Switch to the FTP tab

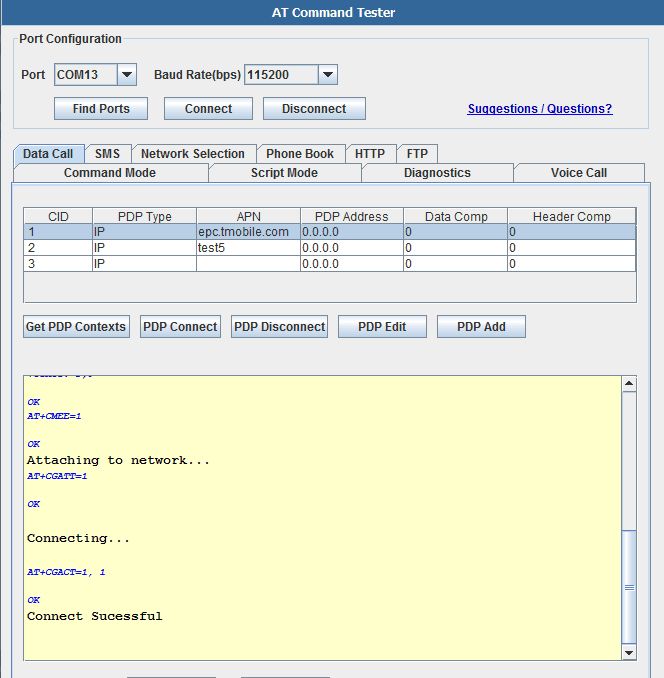point(417,154)
